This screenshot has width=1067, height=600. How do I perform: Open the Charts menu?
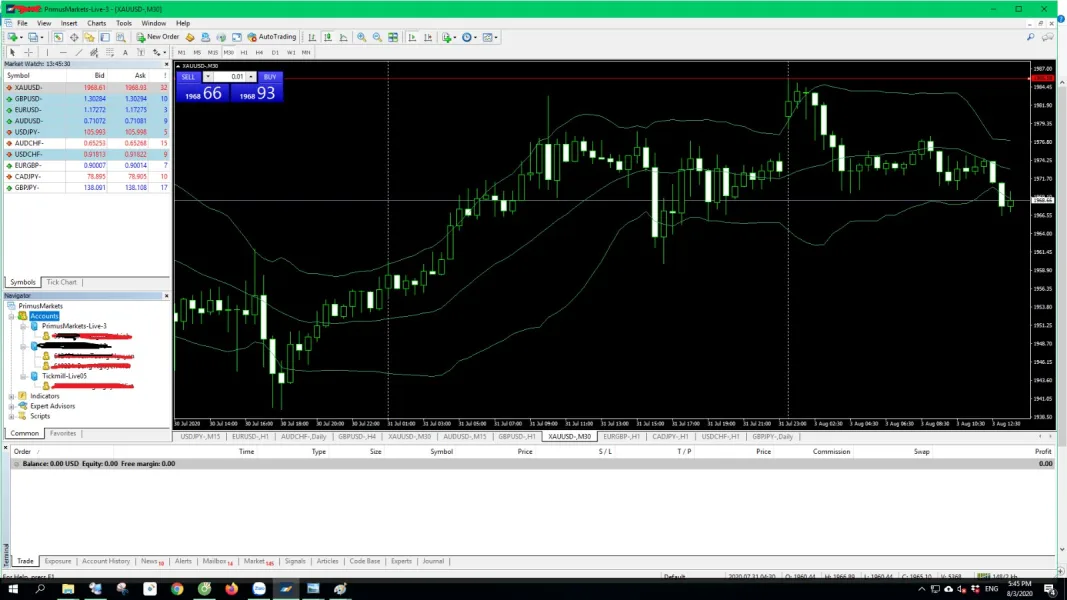[96, 22]
